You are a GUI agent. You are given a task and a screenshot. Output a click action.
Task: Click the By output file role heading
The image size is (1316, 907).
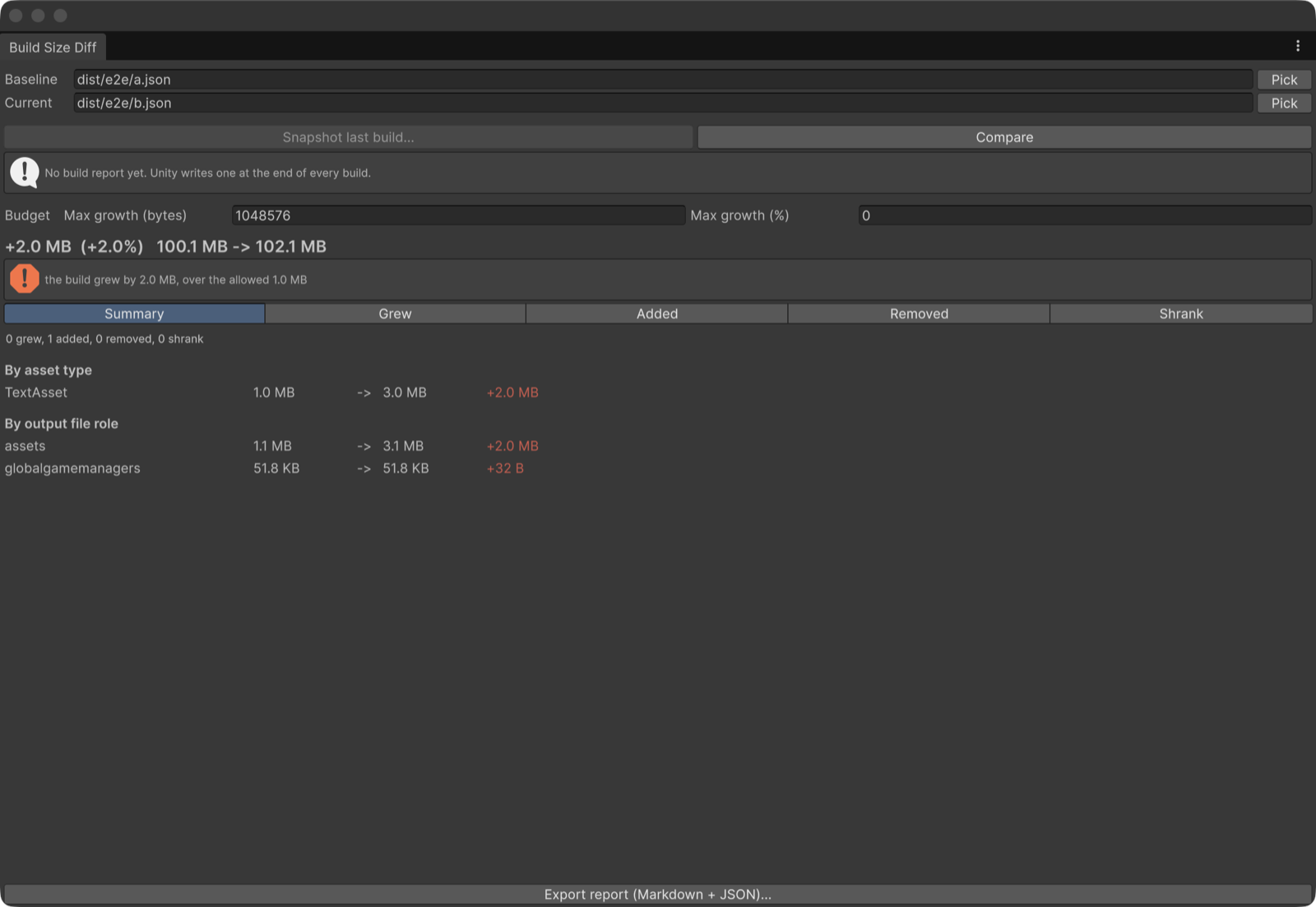(x=62, y=423)
